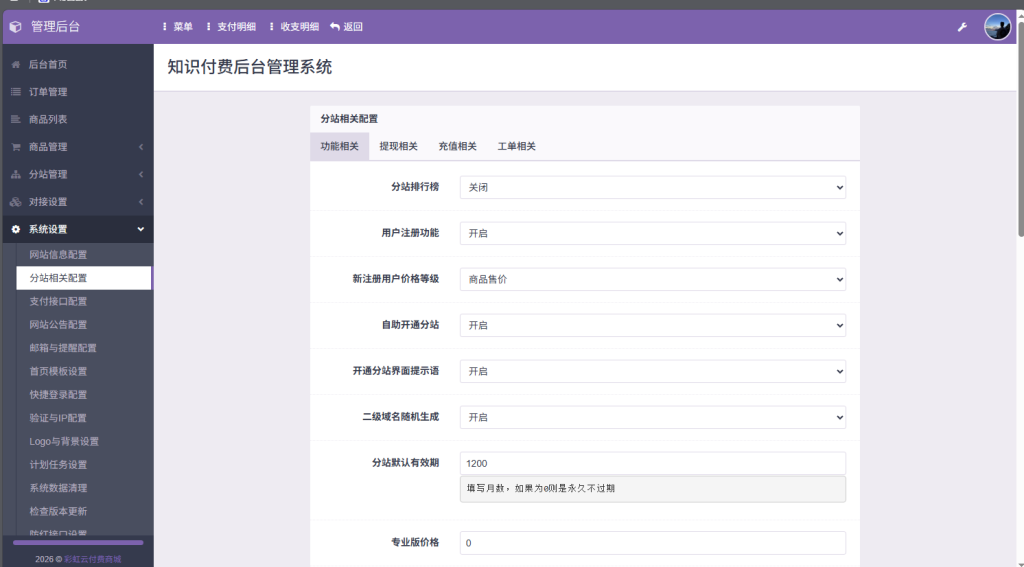Viewport: 1024px width, 567px height.
Task: Click the lines icon next to 商品列表
Action: point(16,120)
